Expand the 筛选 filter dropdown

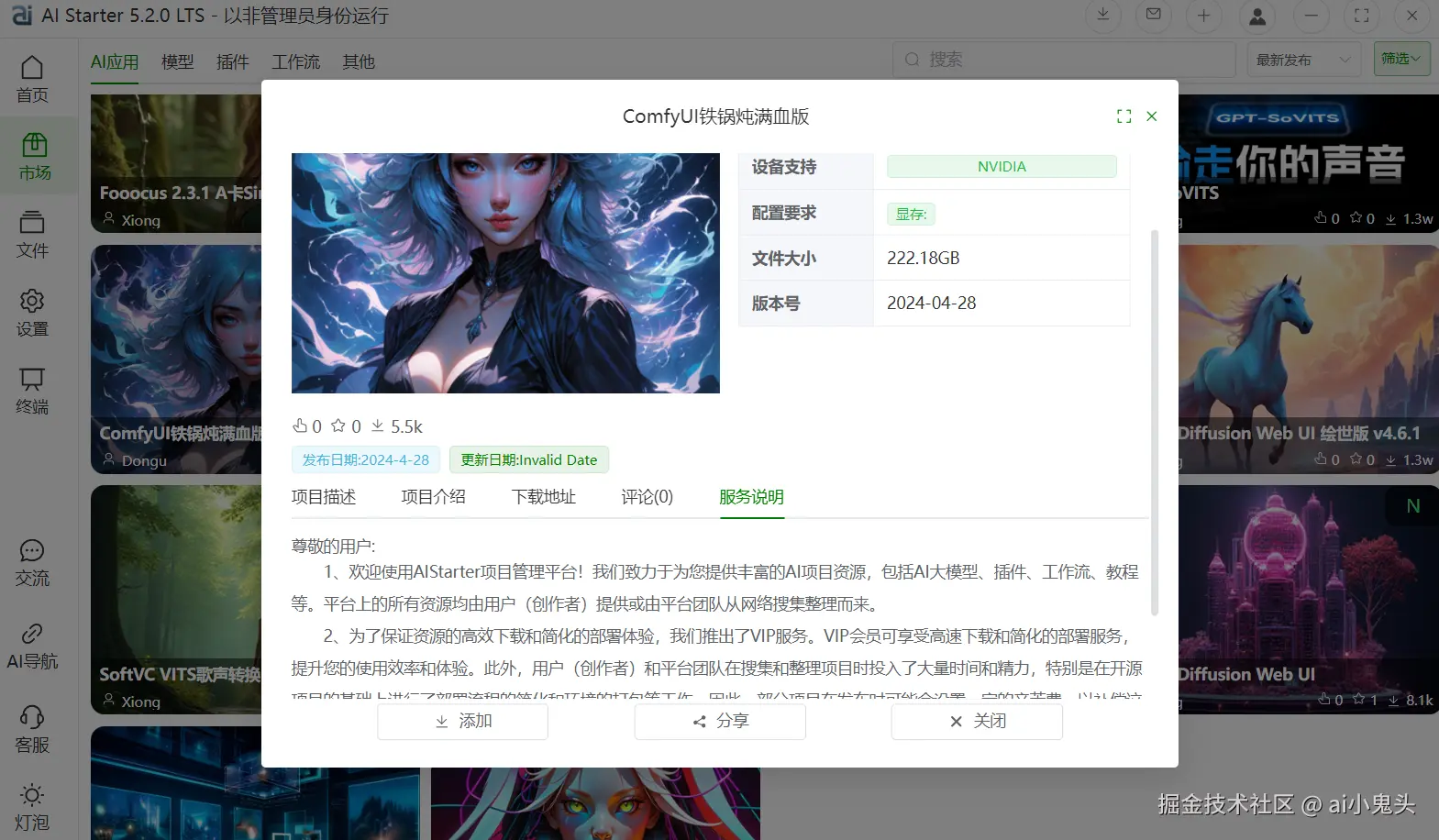coord(1401,59)
